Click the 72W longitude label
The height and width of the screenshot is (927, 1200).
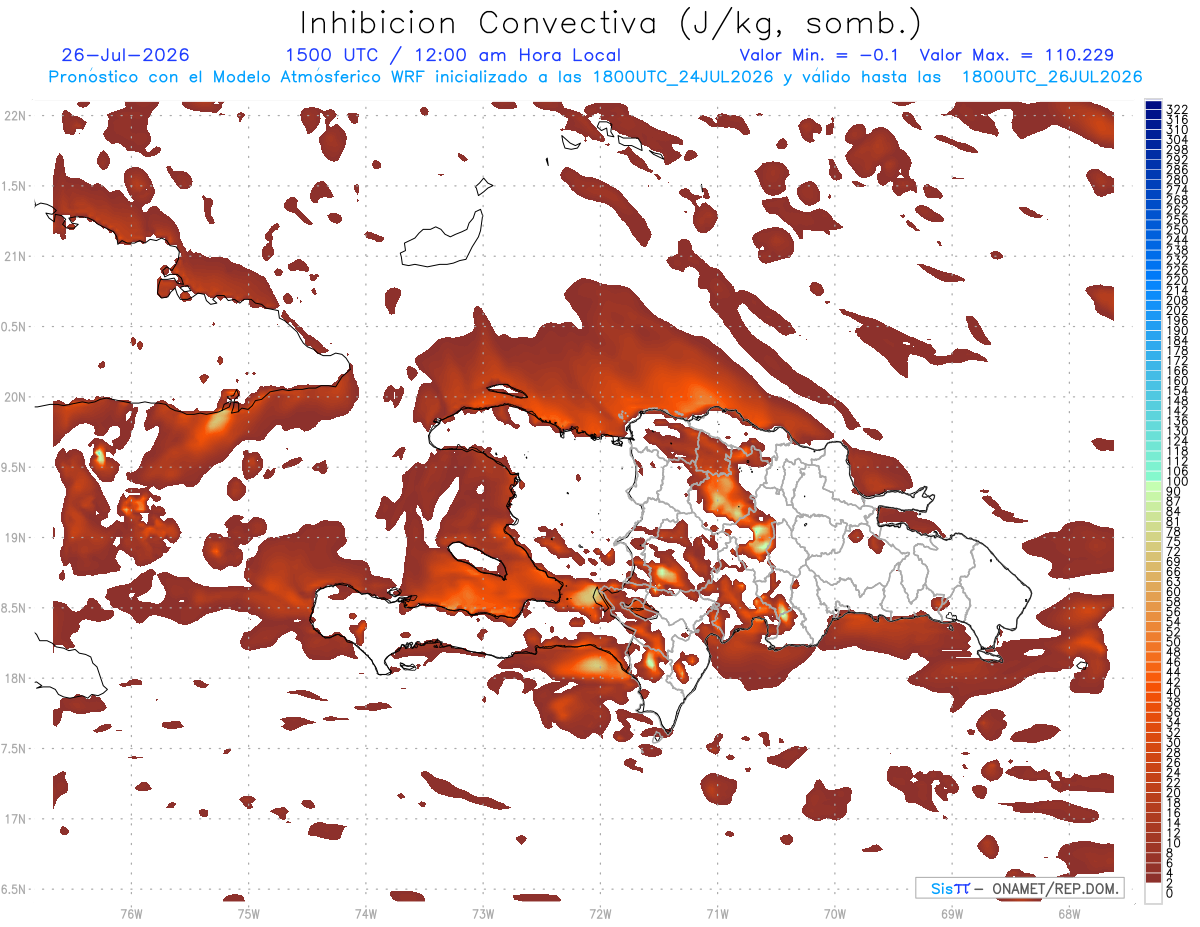coord(600,913)
